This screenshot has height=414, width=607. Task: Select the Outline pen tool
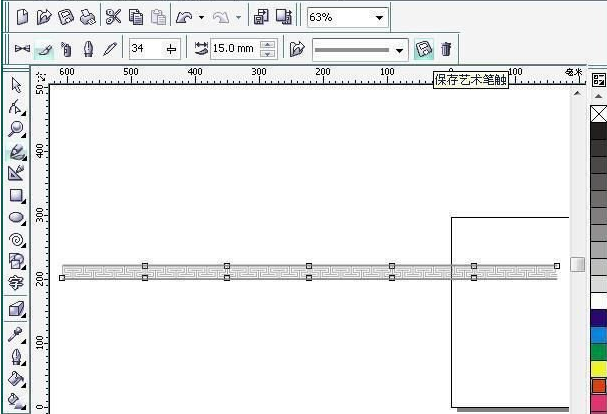[x=16, y=357]
